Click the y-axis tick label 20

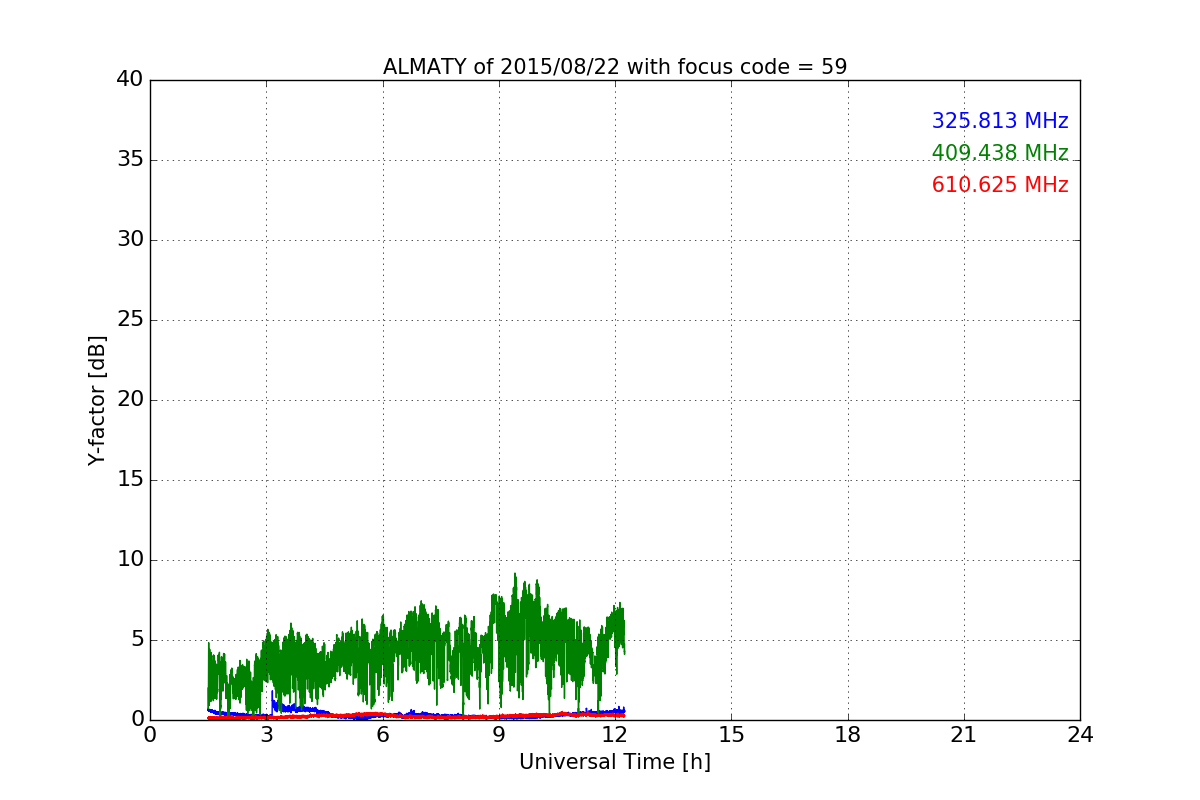coord(130,400)
